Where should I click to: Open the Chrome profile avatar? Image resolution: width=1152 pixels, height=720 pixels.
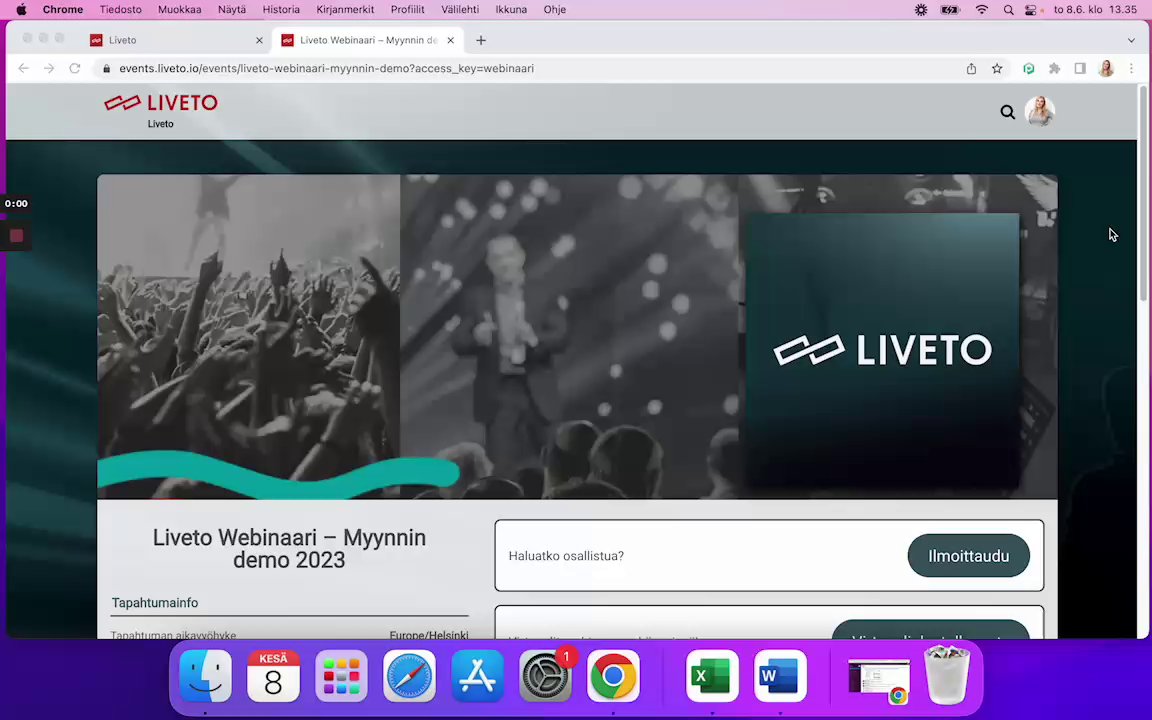click(x=1106, y=68)
